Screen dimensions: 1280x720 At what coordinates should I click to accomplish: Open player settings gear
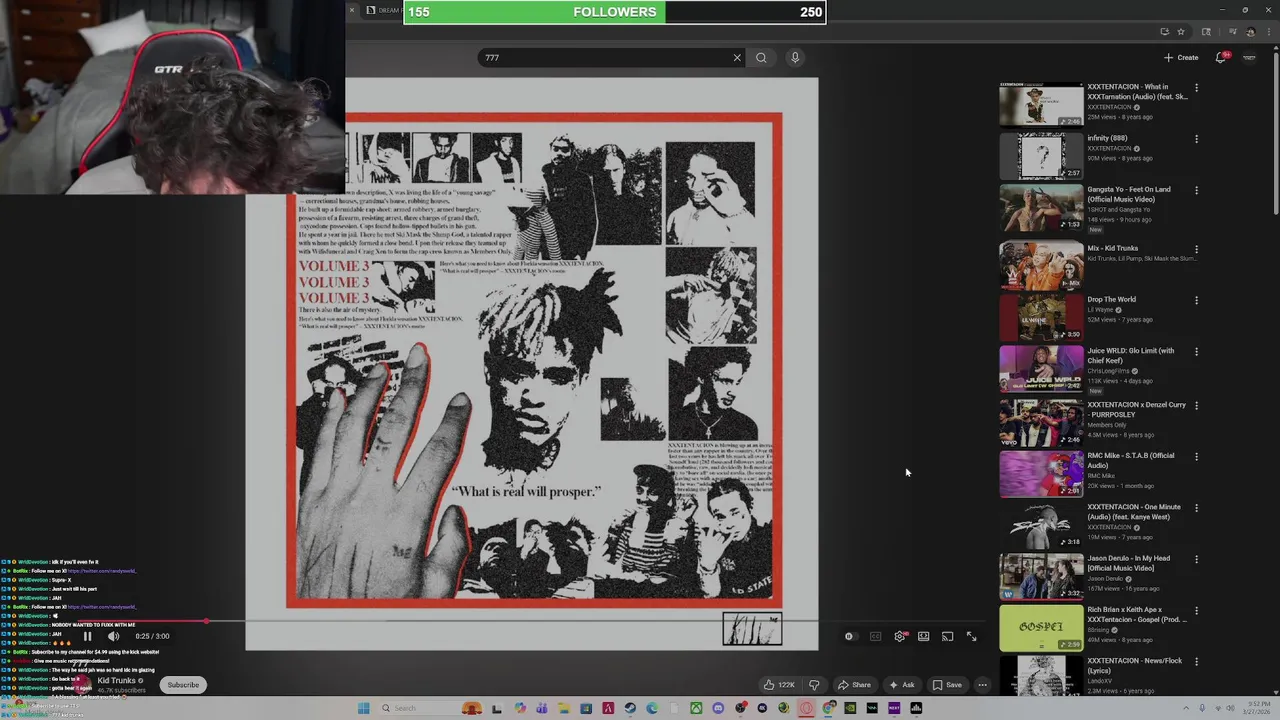[x=900, y=636]
